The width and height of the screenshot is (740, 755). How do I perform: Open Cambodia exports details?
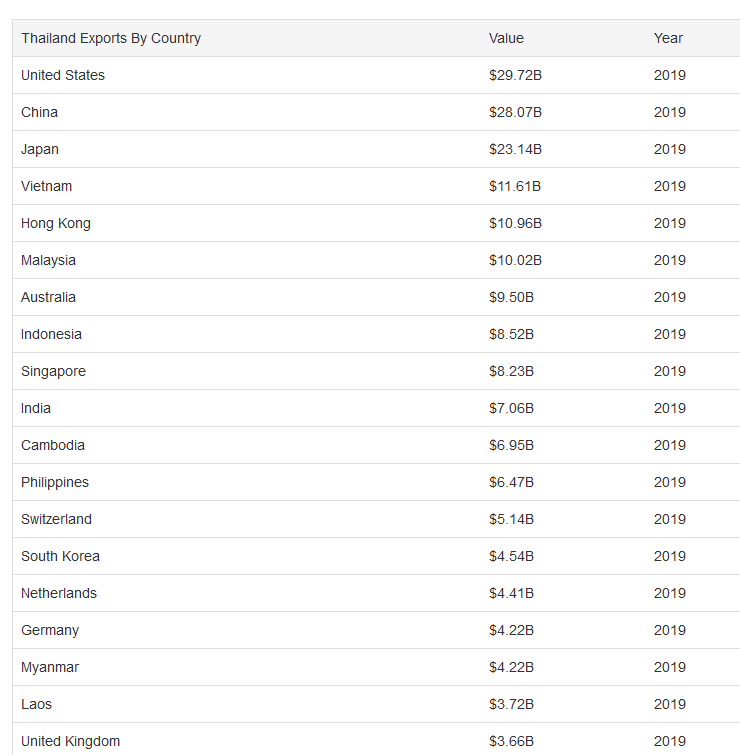(x=52, y=445)
